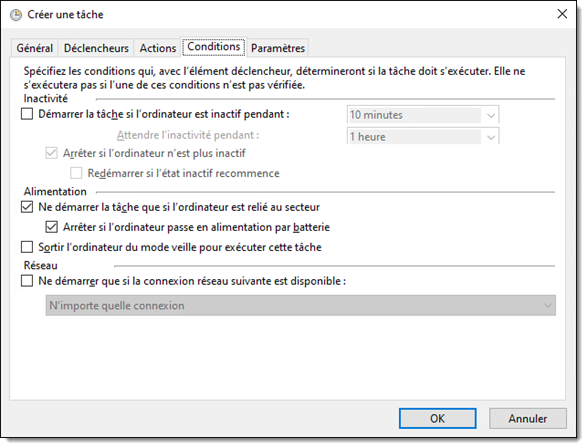Click the task scheduler clock icon in title bar

[16, 15]
